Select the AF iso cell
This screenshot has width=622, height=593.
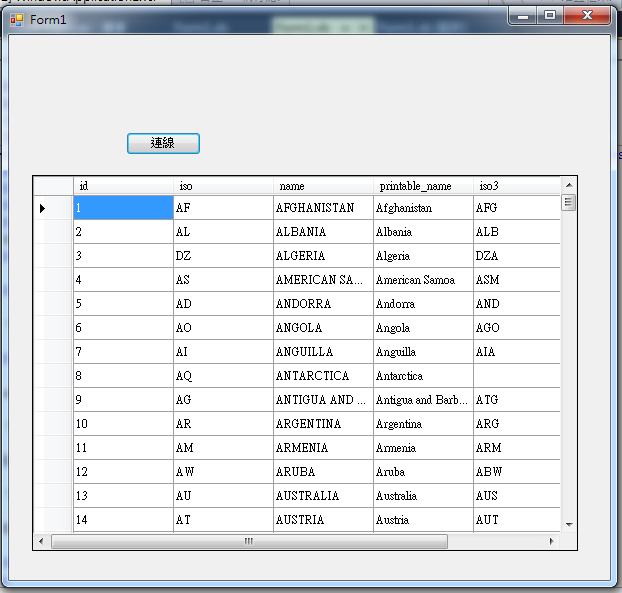coord(223,207)
